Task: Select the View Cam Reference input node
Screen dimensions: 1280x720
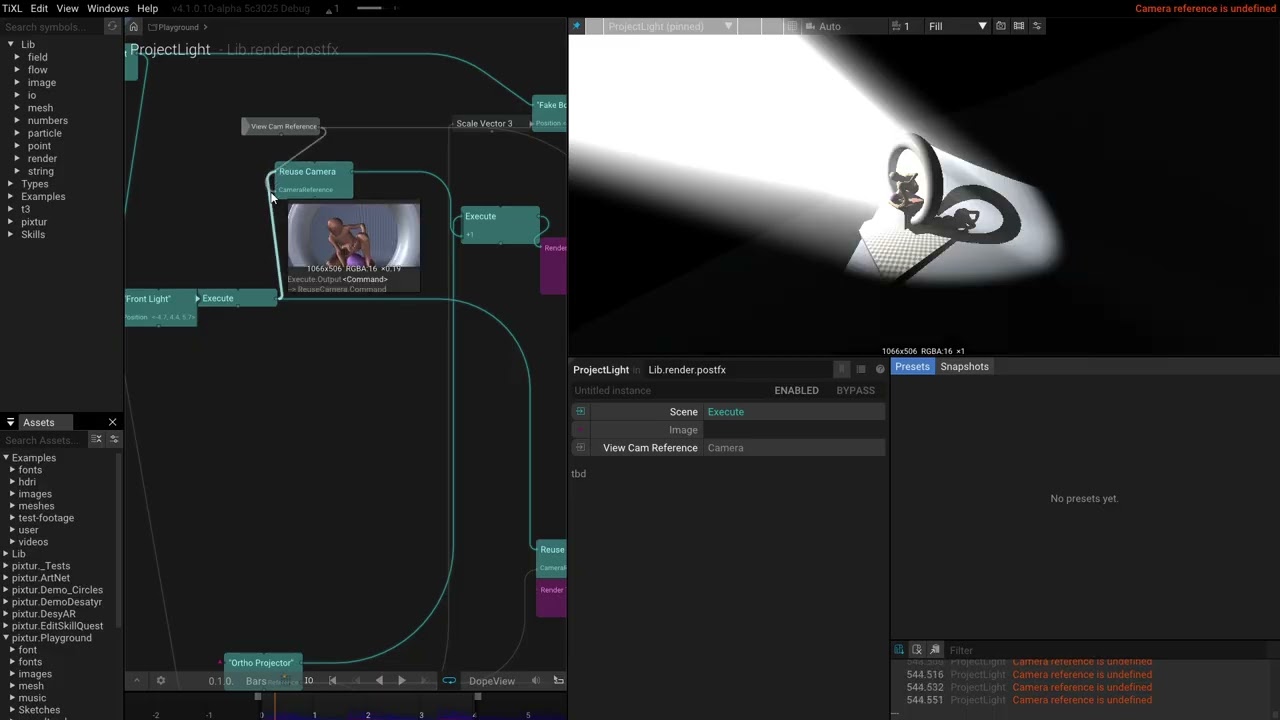Action: (281, 126)
